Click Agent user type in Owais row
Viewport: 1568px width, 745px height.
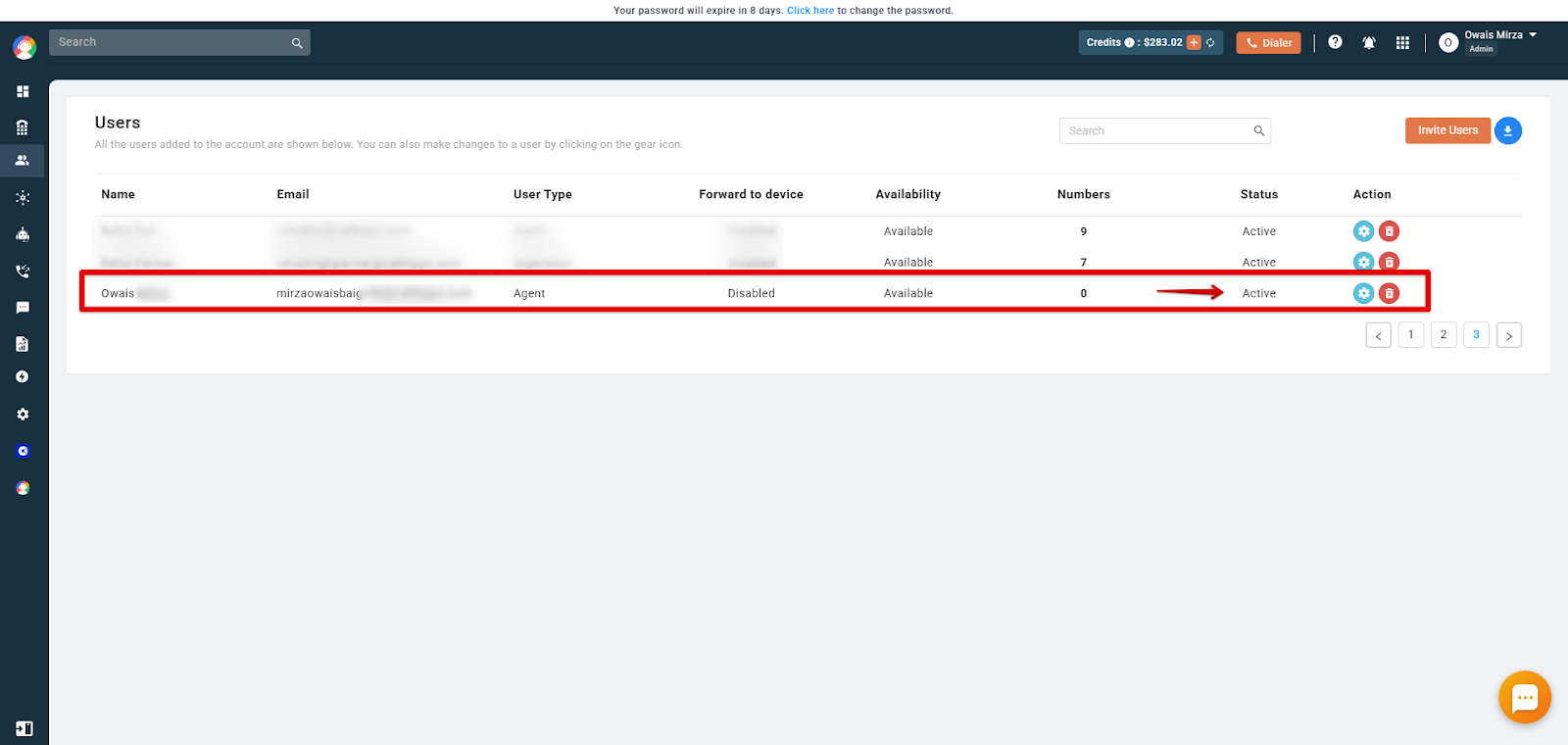(x=529, y=293)
